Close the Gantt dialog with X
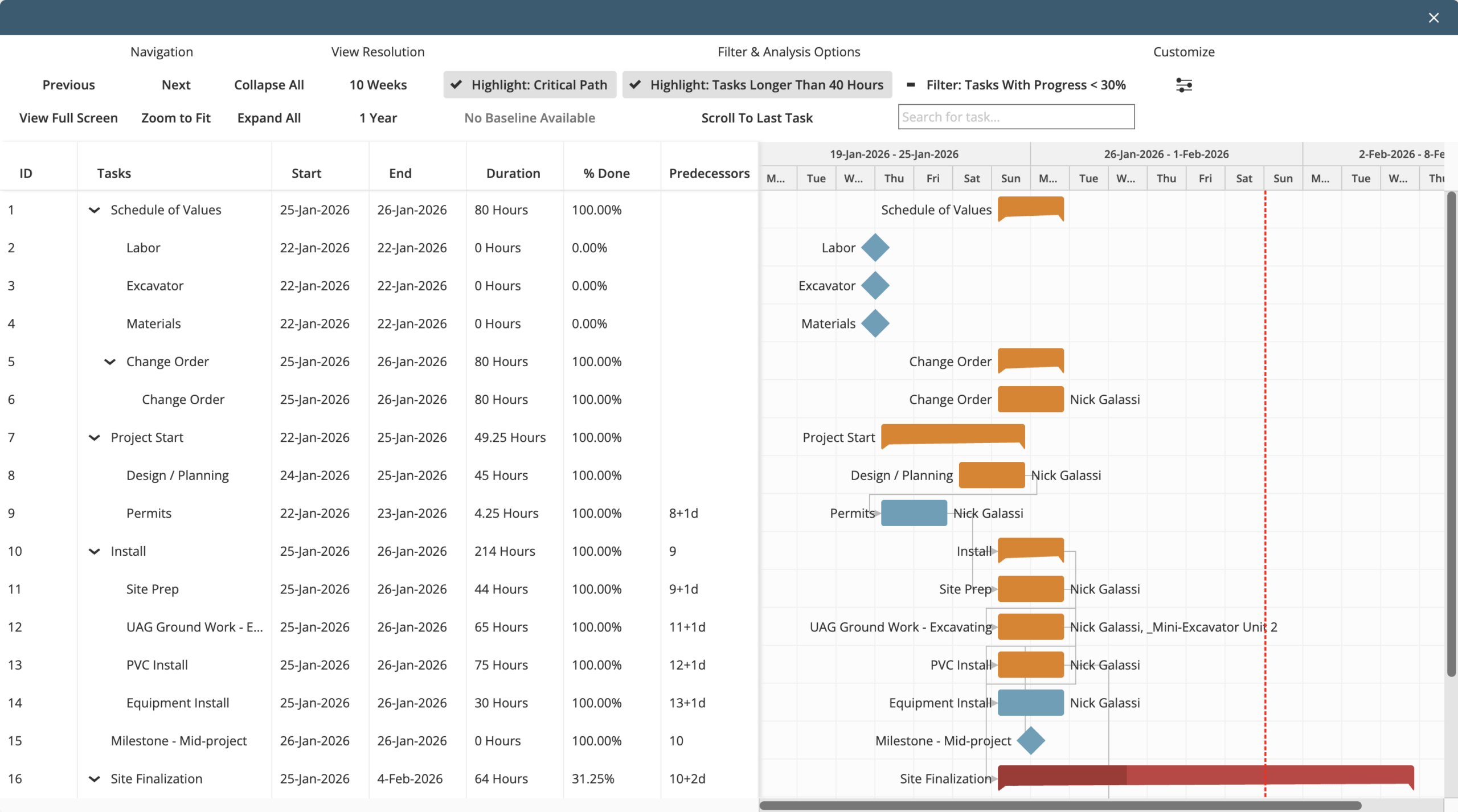1458x812 pixels. click(x=1434, y=18)
